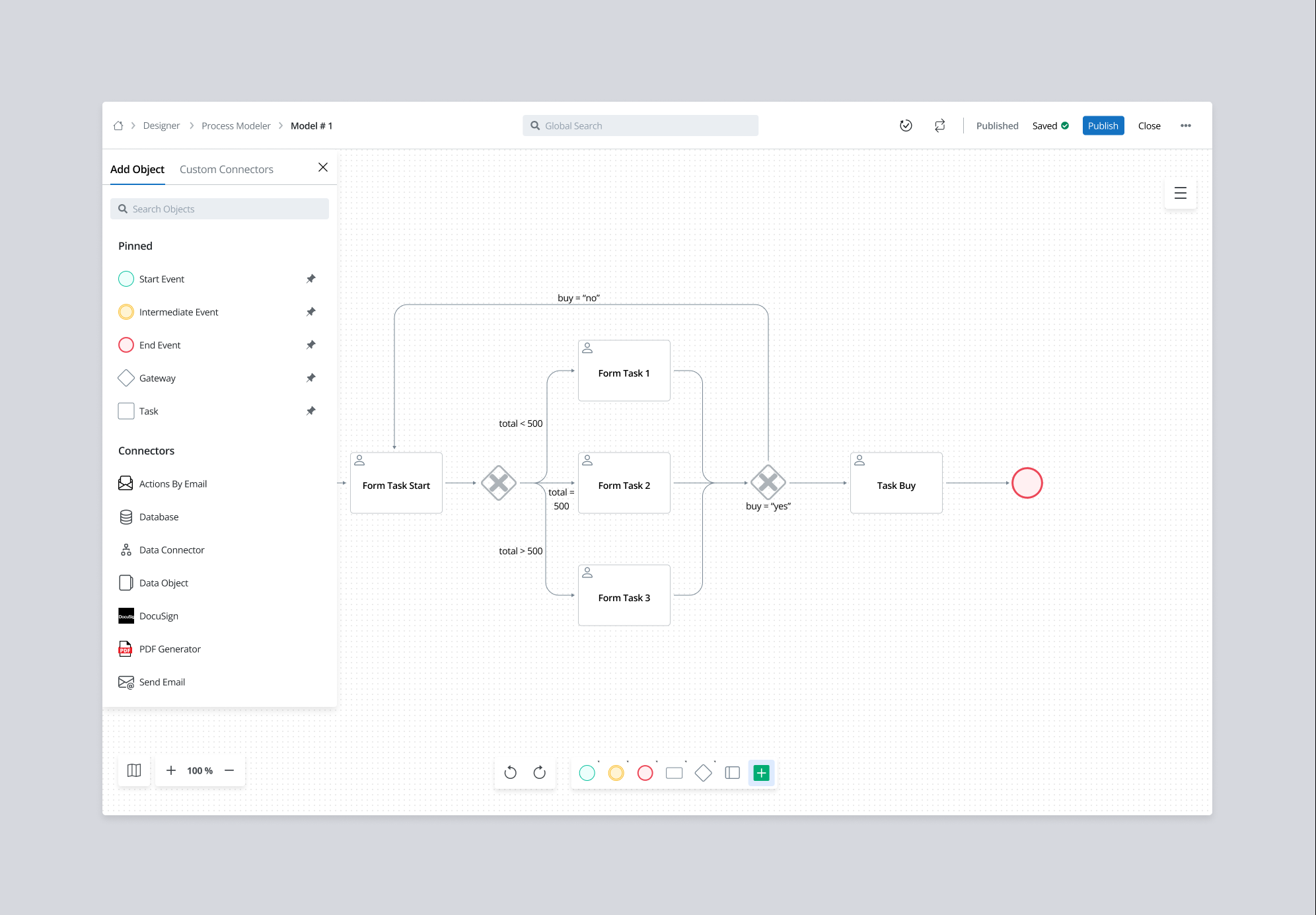1316x915 pixels.
Task: Unpin Task from the Pinned list
Action: [x=311, y=411]
